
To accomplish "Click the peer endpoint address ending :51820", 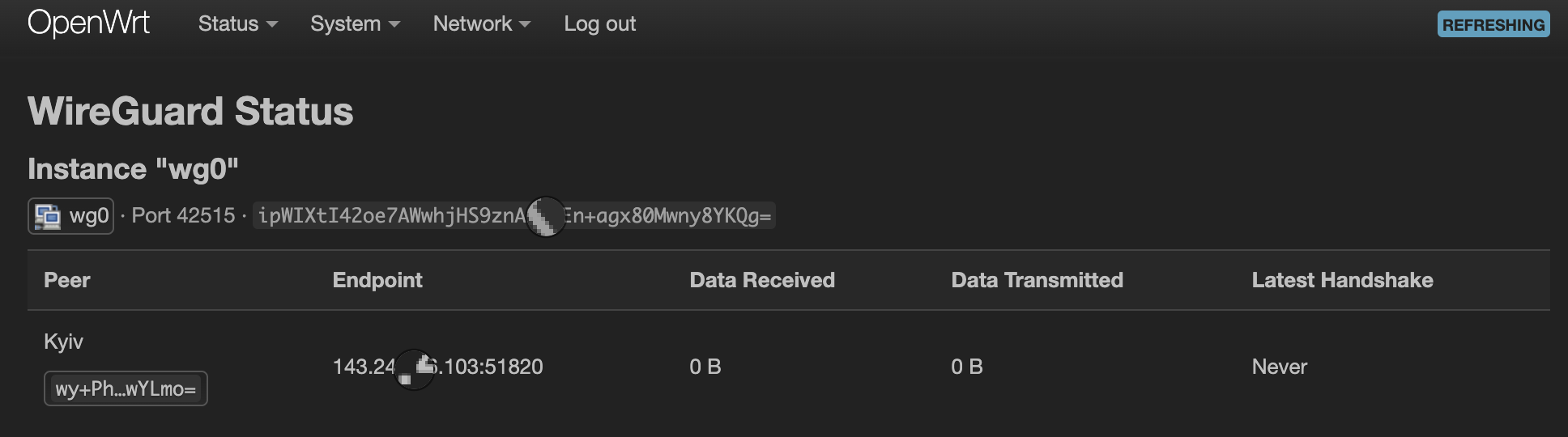I will [x=438, y=367].
